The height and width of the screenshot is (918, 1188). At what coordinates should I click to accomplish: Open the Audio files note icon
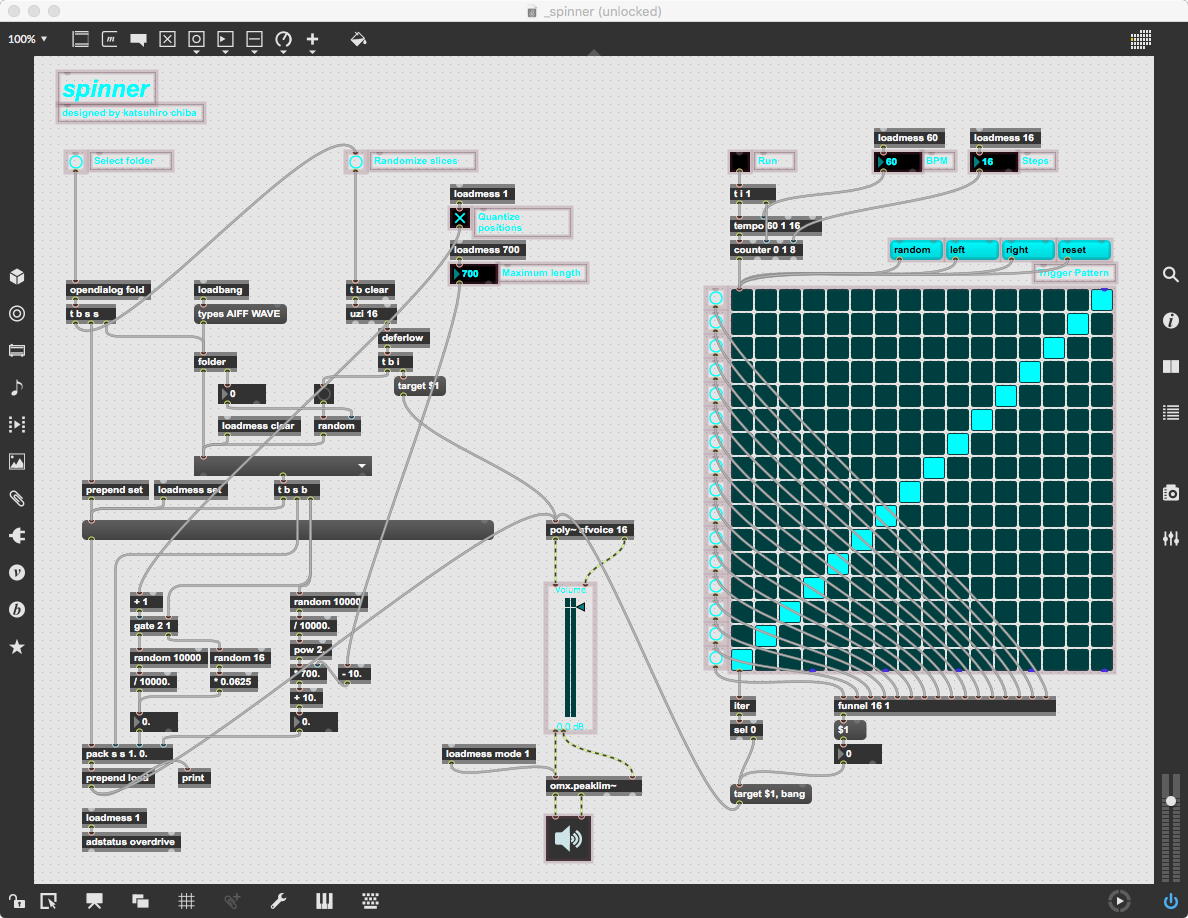click(17, 388)
